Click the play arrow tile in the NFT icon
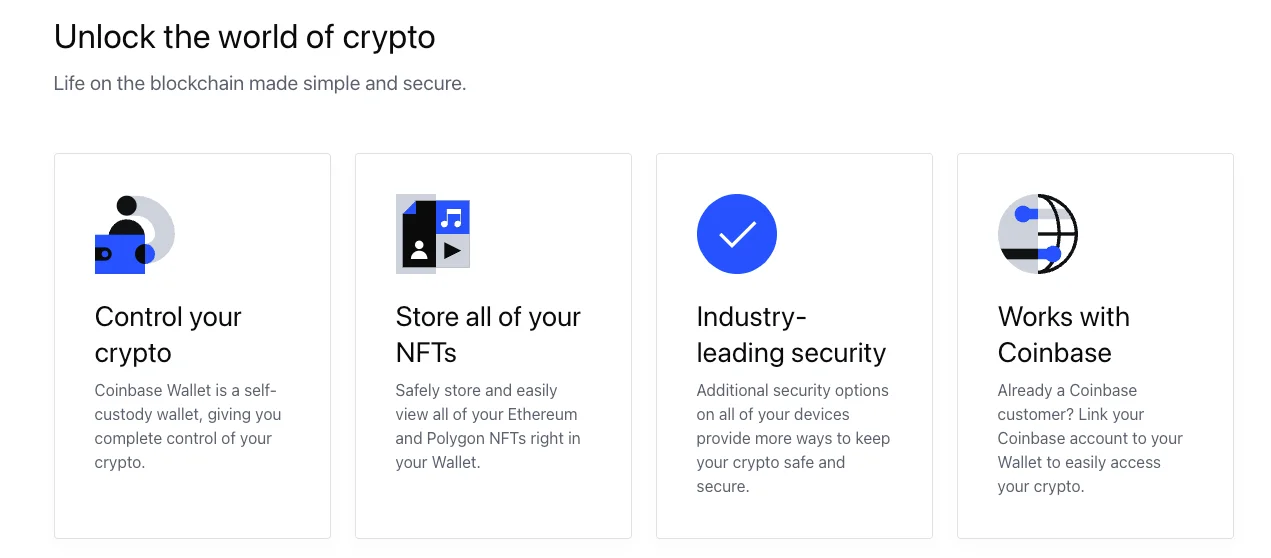1271x558 pixels. tap(453, 251)
